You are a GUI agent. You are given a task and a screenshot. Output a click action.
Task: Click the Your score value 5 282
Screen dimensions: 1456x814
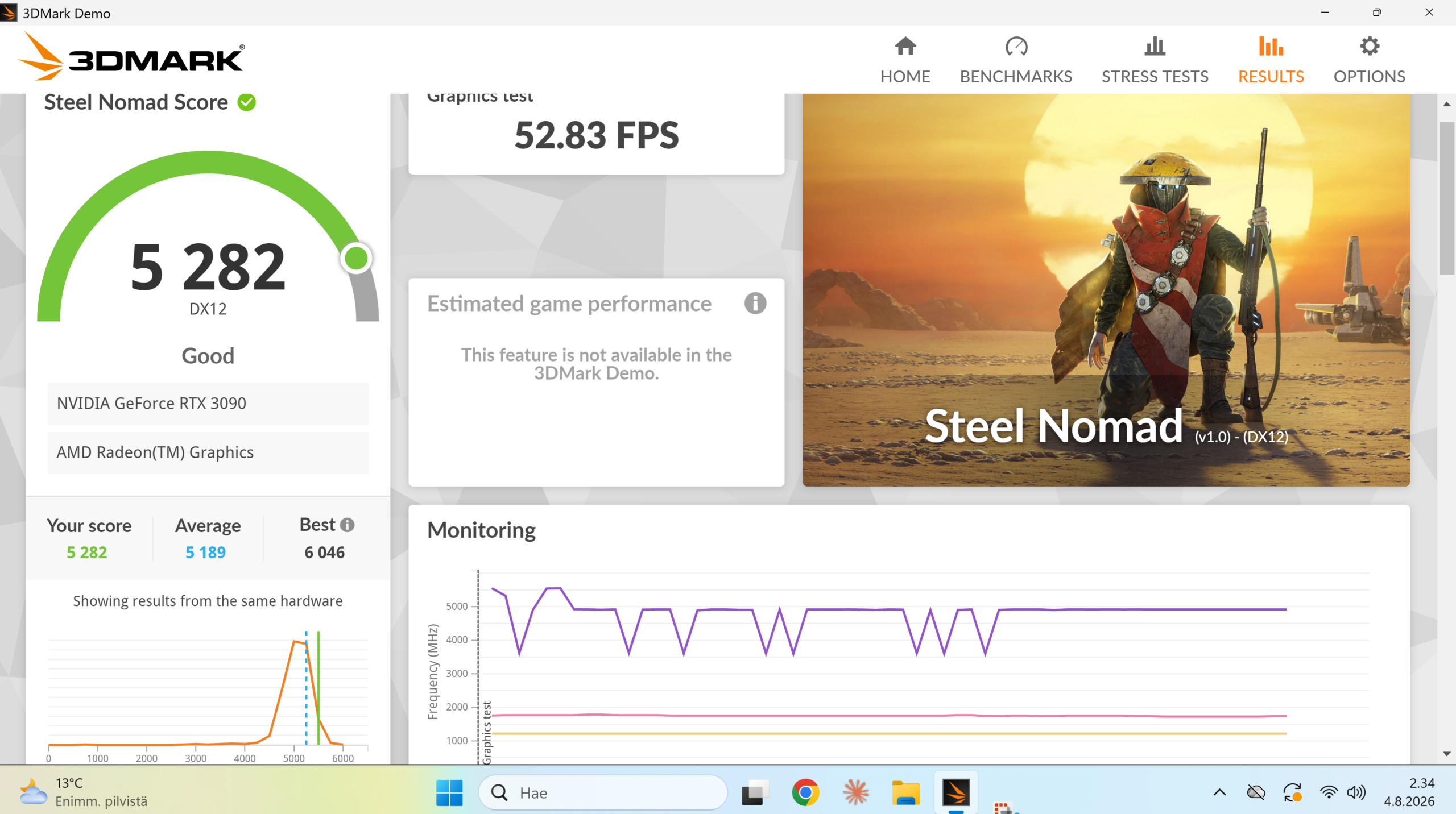pos(86,552)
